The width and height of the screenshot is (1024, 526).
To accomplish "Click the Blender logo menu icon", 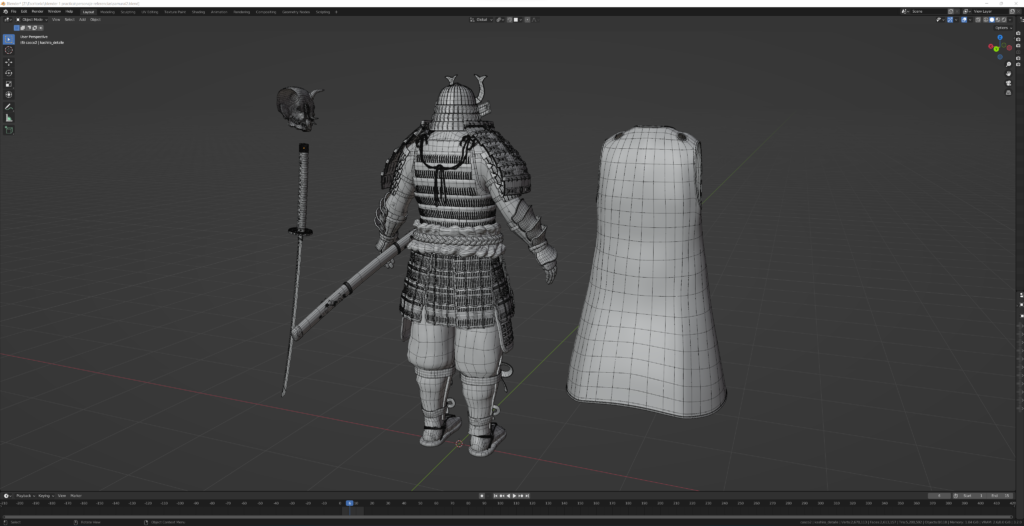I will tap(5, 12).
